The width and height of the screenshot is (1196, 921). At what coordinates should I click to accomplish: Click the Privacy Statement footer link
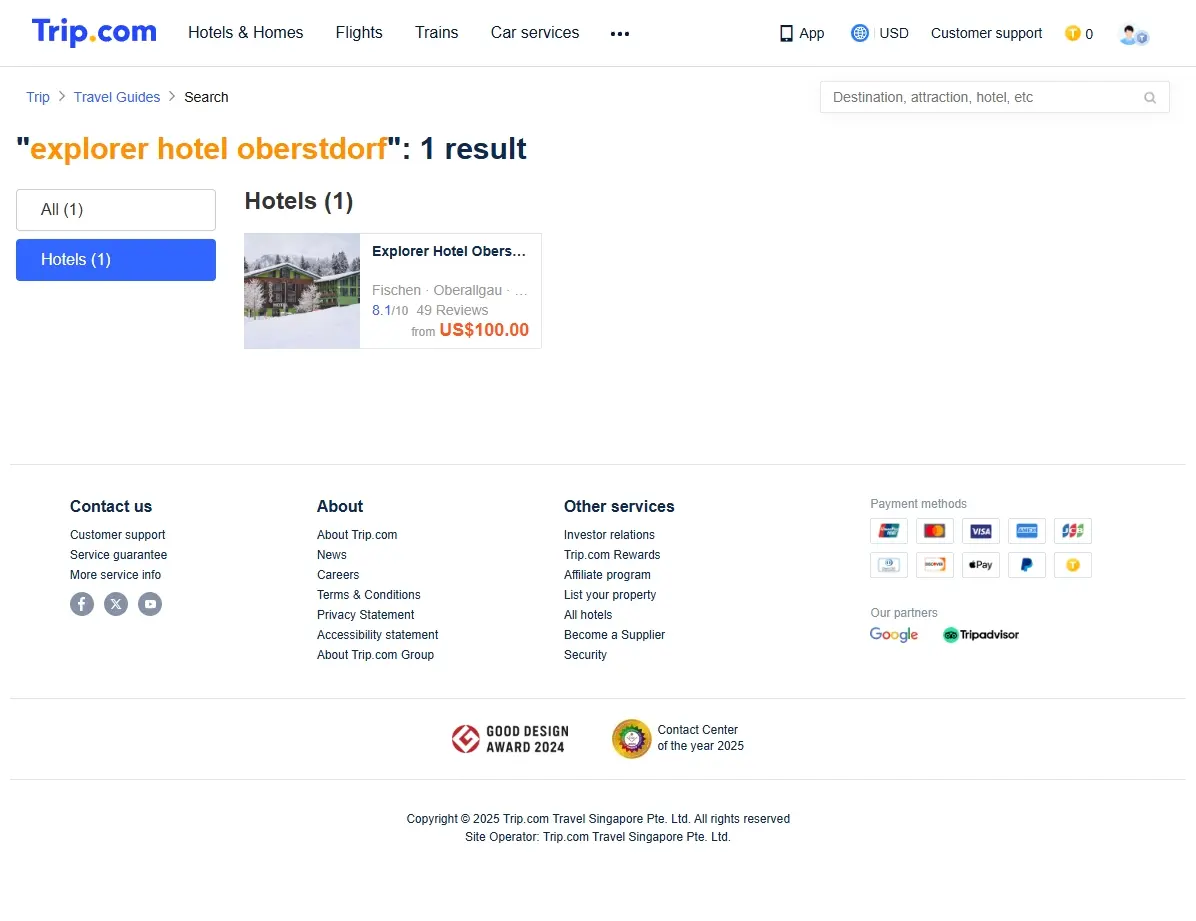click(365, 615)
